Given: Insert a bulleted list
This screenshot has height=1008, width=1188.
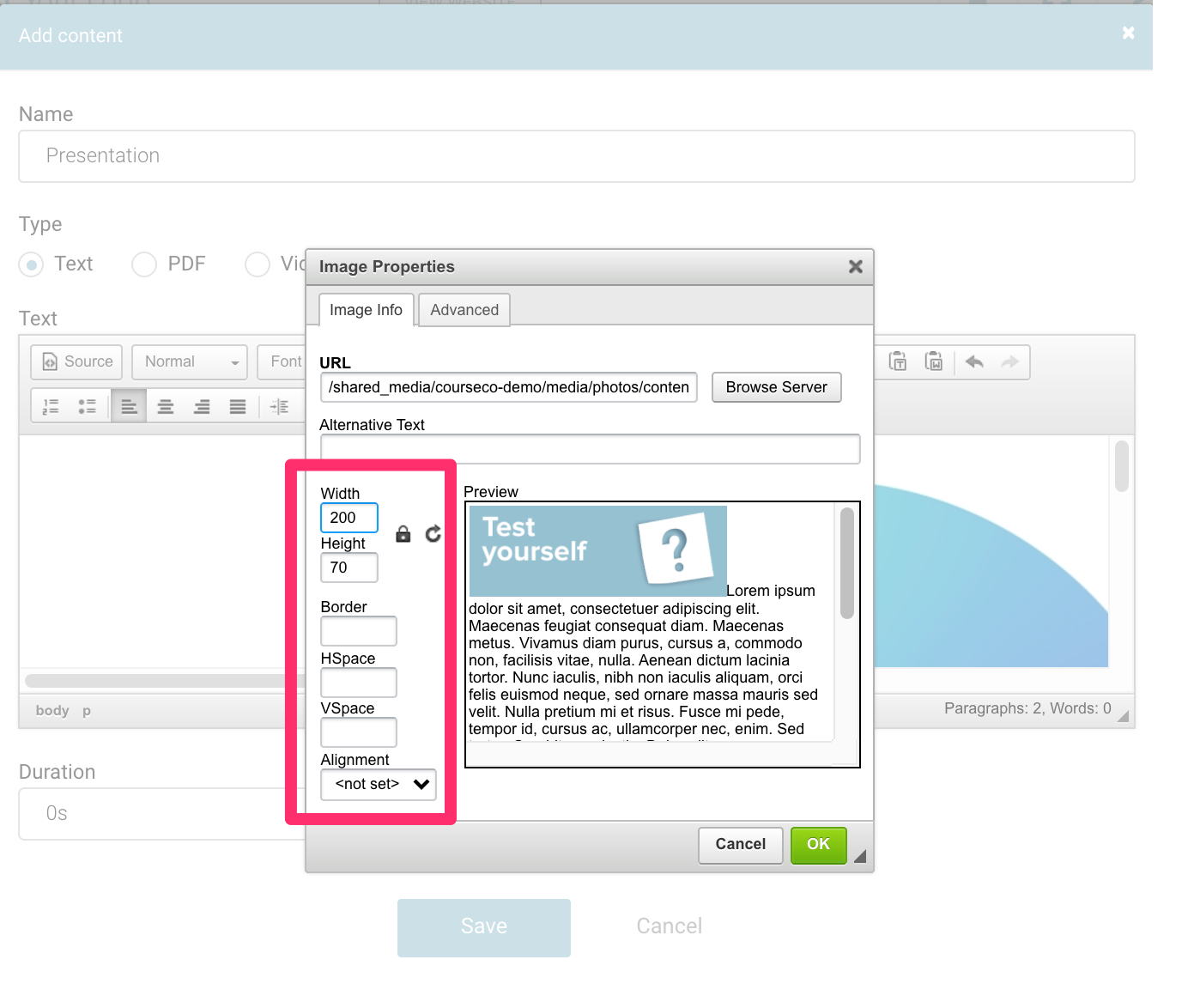Looking at the screenshot, I should pyautogui.click(x=87, y=407).
